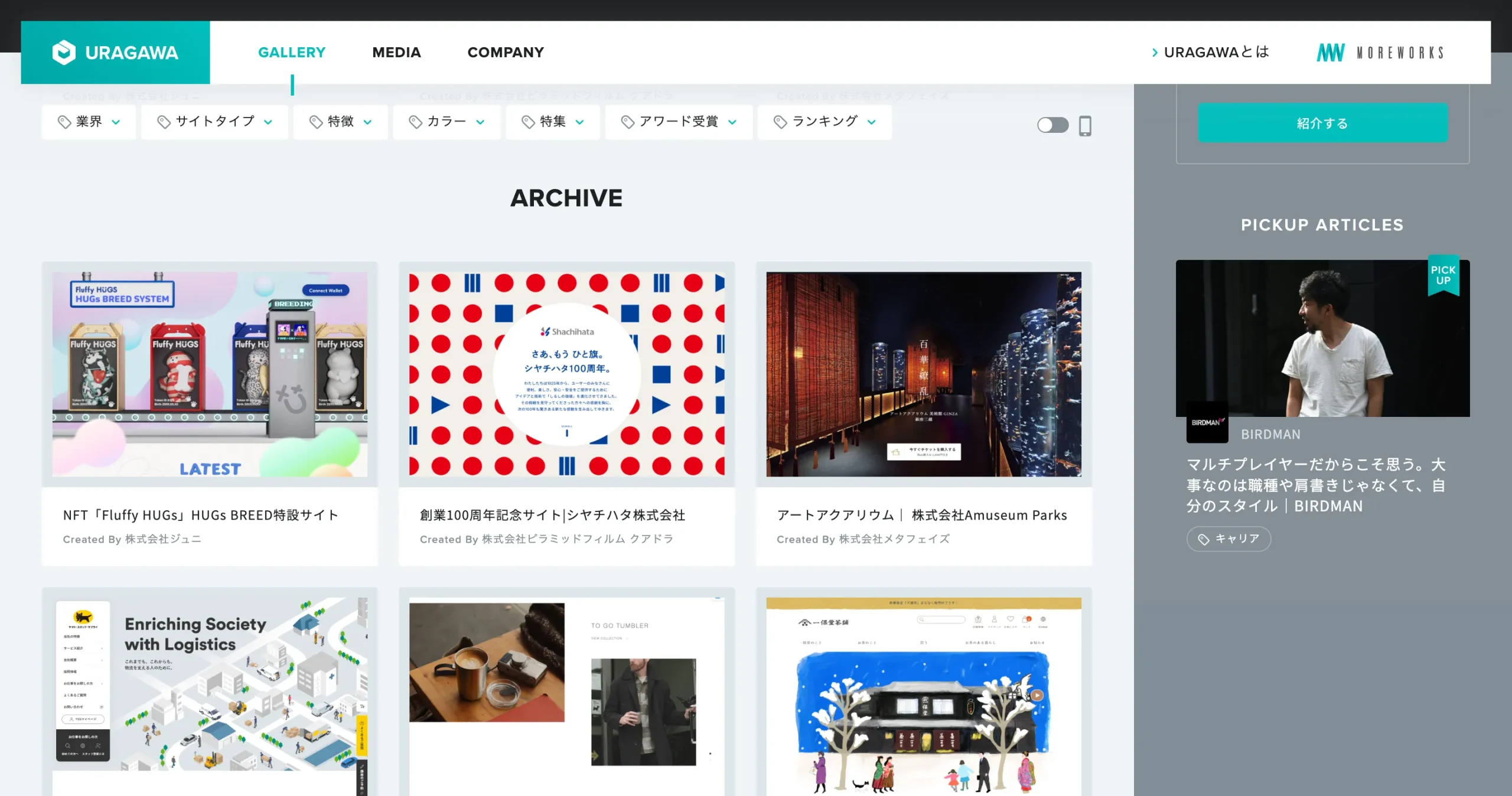This screenshot has height=796, width=1512.
Task: Open the COMPANY nav tab
Action: tap(506, 53)
